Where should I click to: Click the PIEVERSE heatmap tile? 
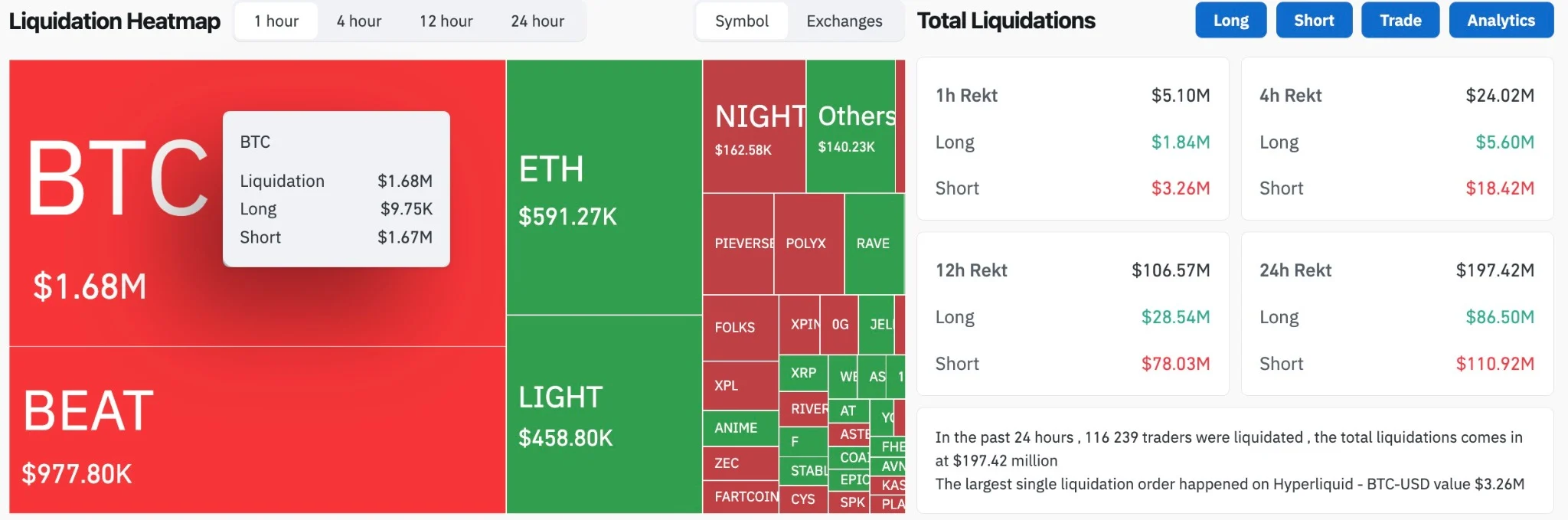pyautogui.click(x=738, y=244)
